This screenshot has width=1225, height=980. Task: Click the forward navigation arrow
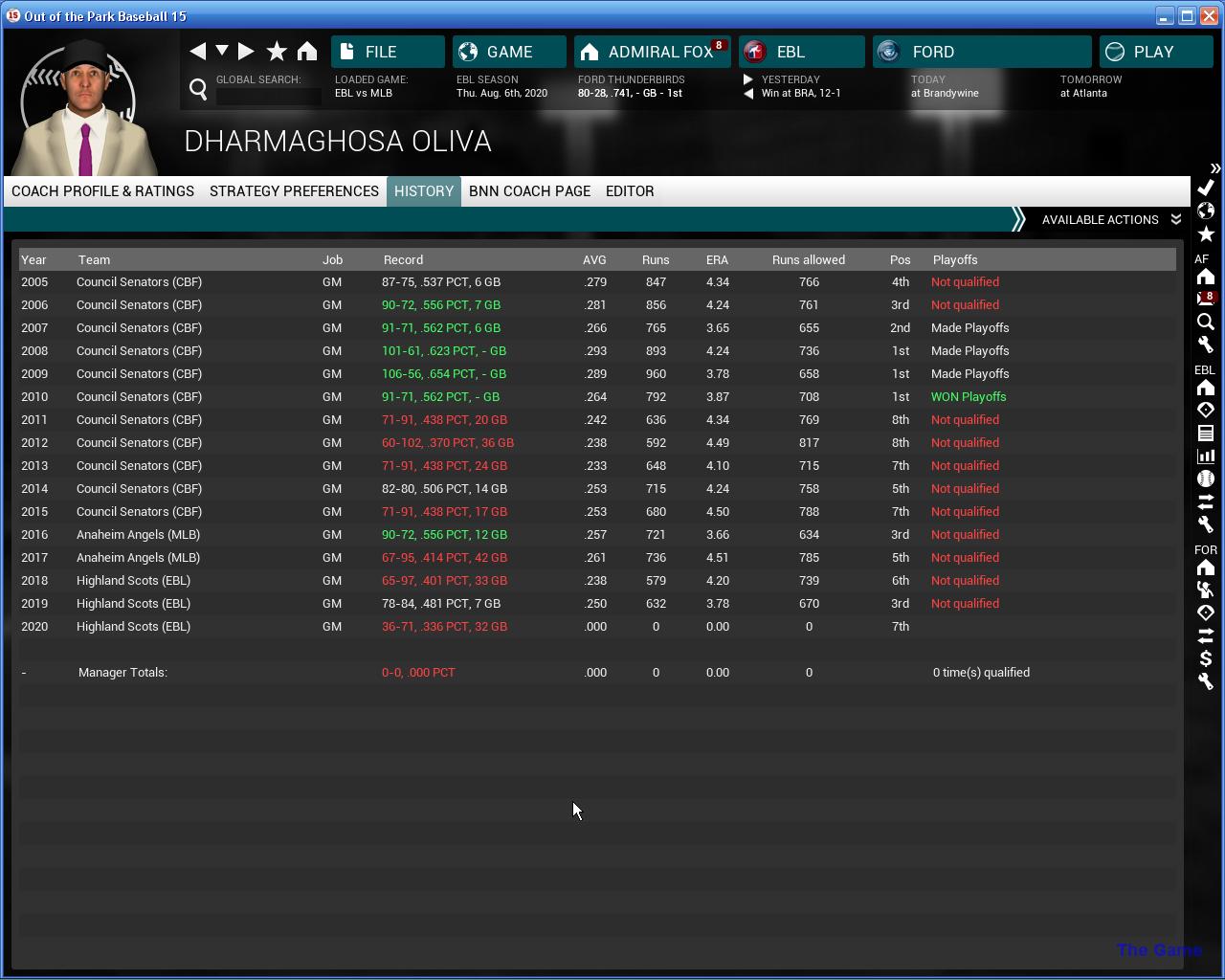[246, 52]
